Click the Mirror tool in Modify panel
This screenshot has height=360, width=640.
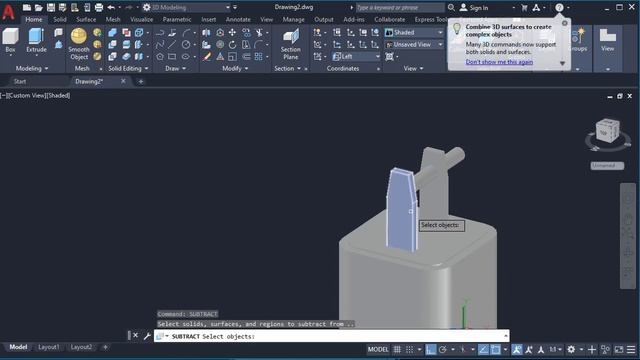tap(207, 32)
